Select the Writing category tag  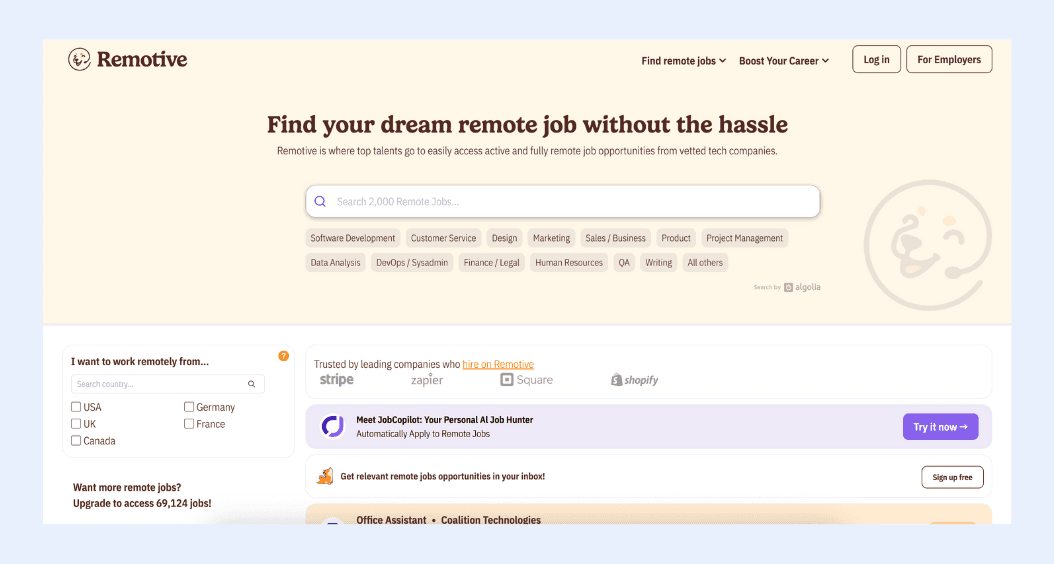[658, 263]
